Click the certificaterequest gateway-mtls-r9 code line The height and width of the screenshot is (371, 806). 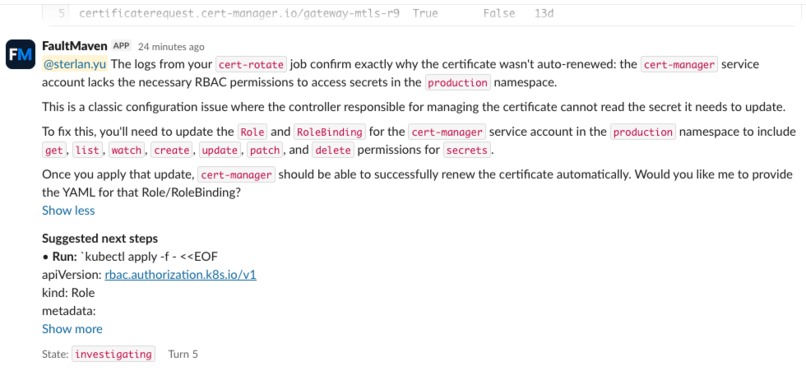316,13
